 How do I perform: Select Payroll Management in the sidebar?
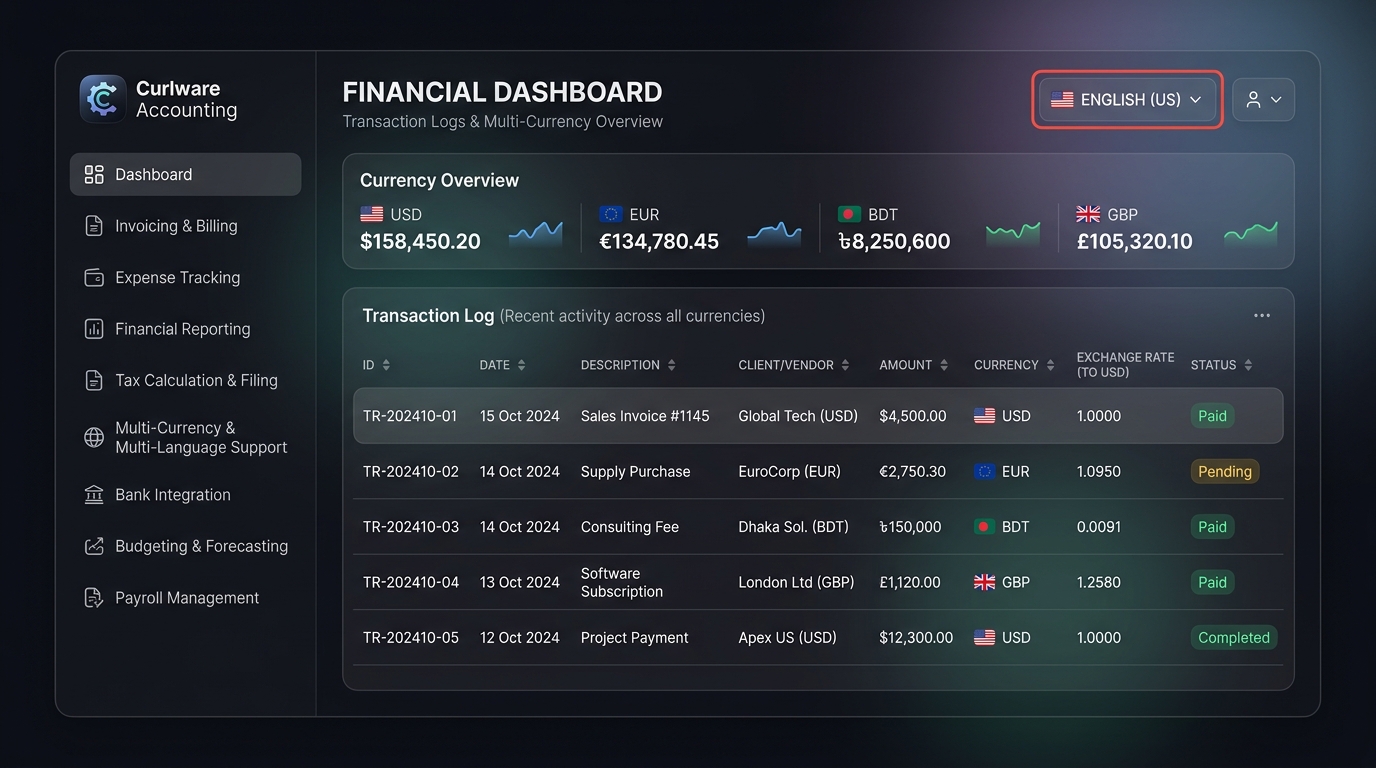pos(185,598)
